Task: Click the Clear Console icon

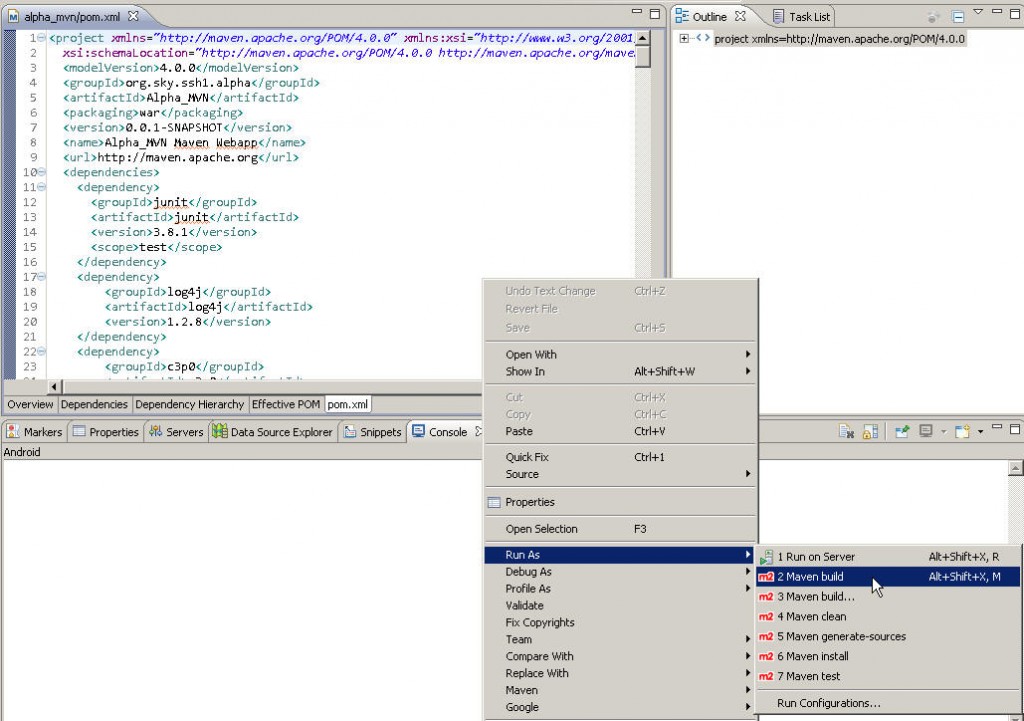Action: tap(846, 432)
